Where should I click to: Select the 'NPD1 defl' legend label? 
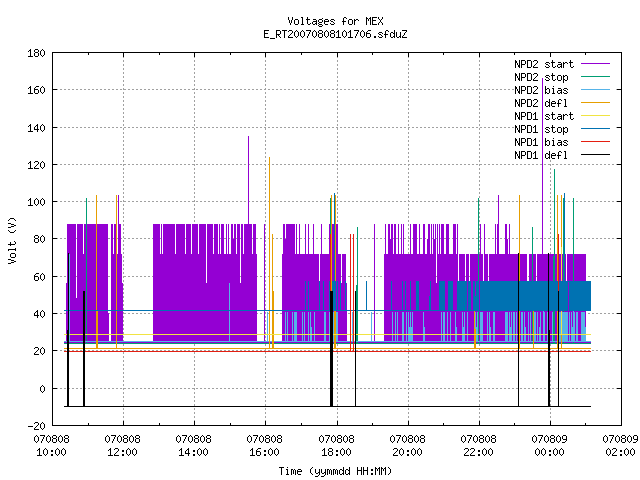pos(541,155)
